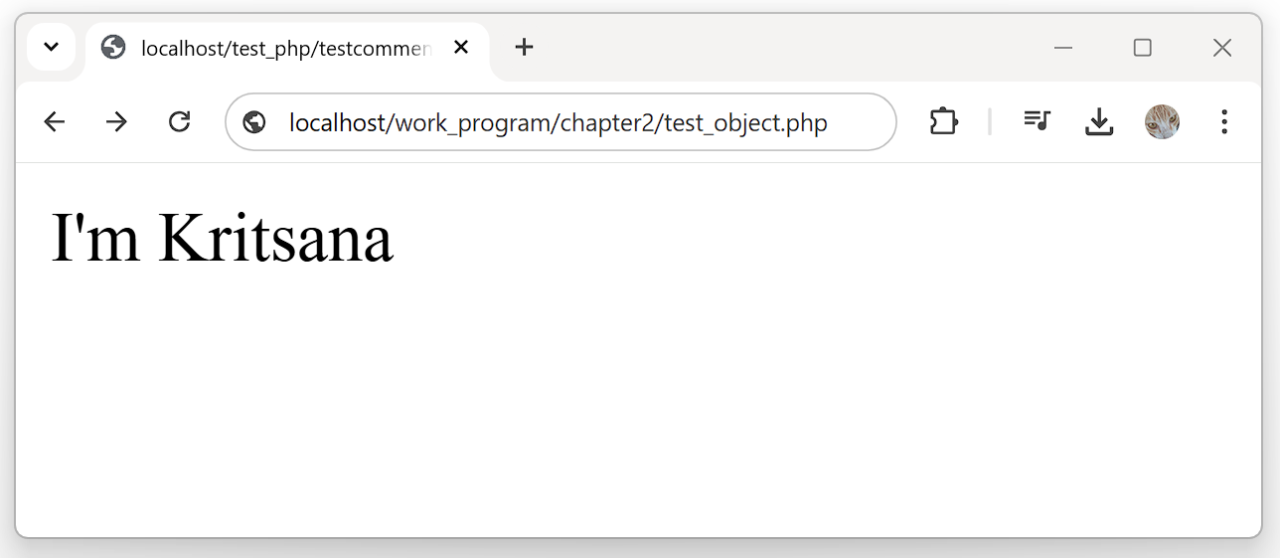The width and height of the screenshot is (1280, 558).
Task: Go forward to the next page
Action: click(x=117, y=122)
